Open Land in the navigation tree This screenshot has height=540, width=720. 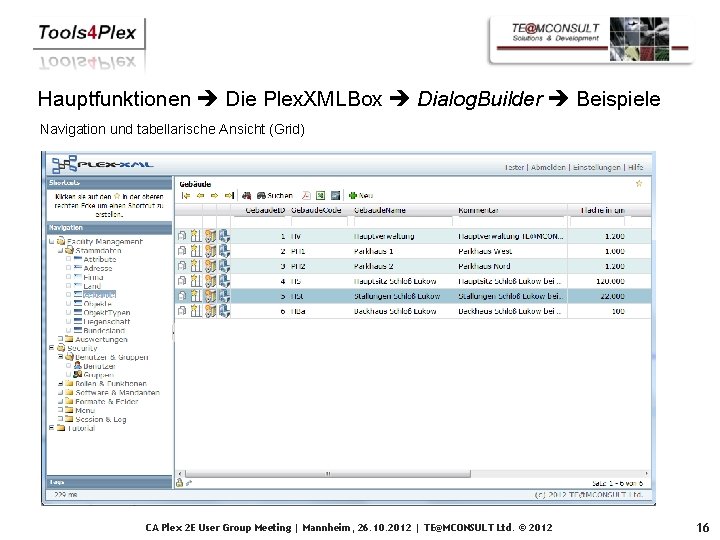click(92, 286)
